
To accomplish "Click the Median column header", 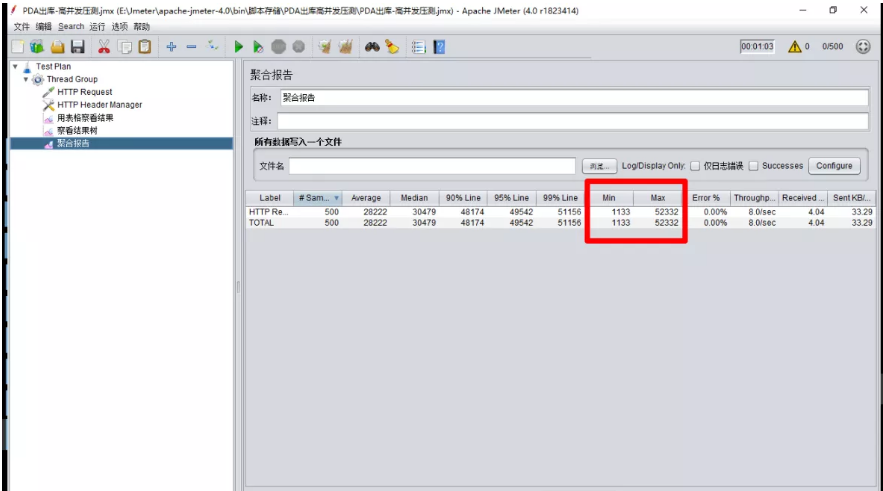I will 414,198.
